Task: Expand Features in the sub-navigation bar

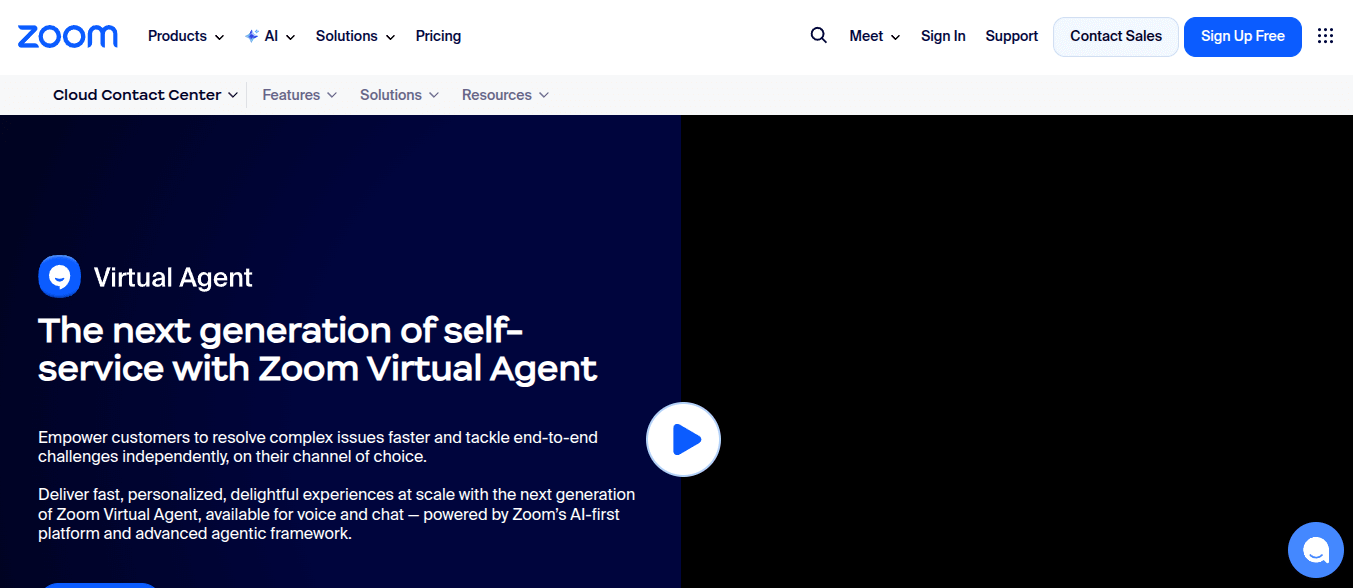Action: 299,95
